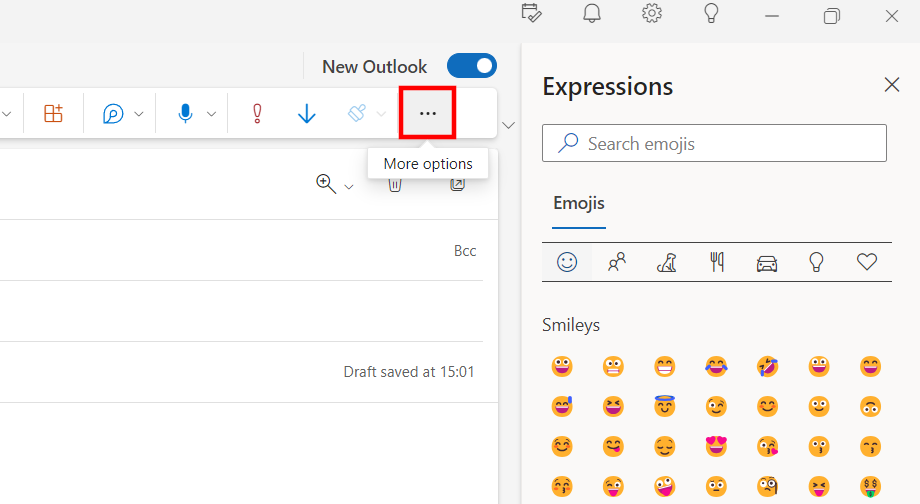
Task: Expand the ribbon with the far-right chevron
Action: (x=509, y=125)
